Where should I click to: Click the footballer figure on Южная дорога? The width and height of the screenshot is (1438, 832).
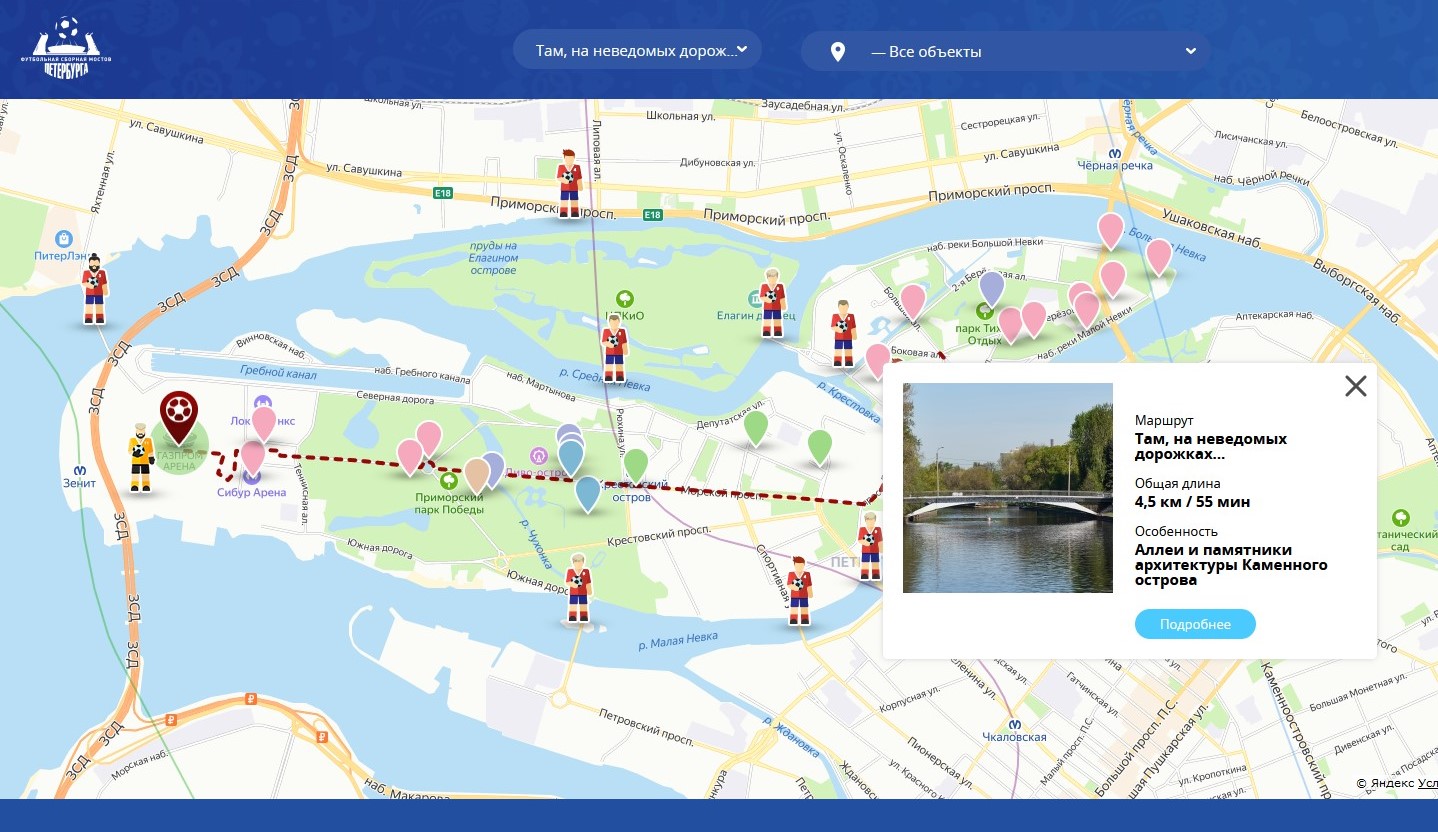578,587
